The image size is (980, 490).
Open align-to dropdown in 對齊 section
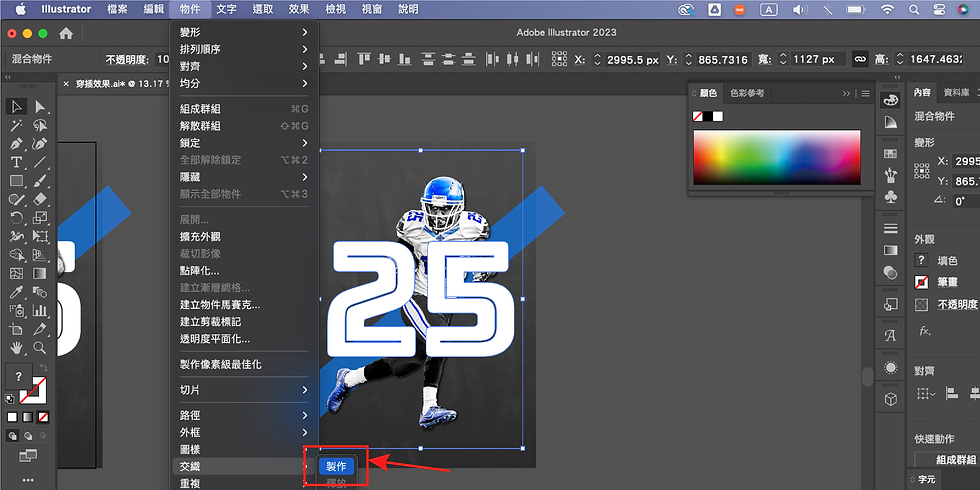927,394
